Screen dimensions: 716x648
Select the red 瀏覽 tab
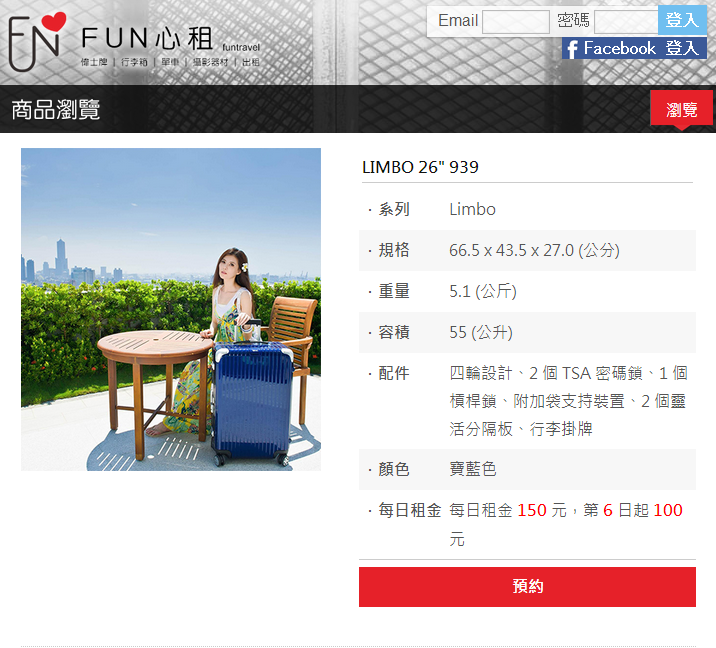[x=681, y=110]
